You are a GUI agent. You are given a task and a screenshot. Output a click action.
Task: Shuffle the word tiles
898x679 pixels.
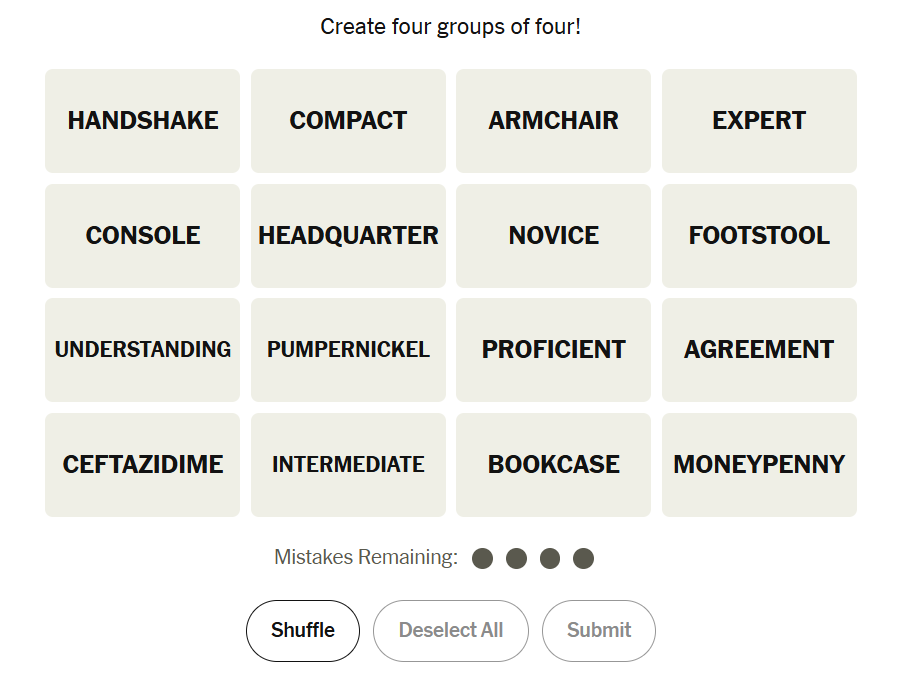click(303, 631)
